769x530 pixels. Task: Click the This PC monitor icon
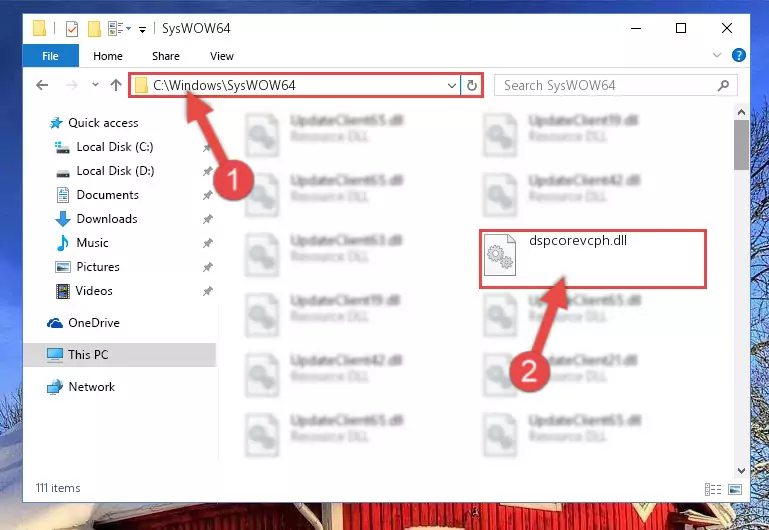click(x=54, y=355)
